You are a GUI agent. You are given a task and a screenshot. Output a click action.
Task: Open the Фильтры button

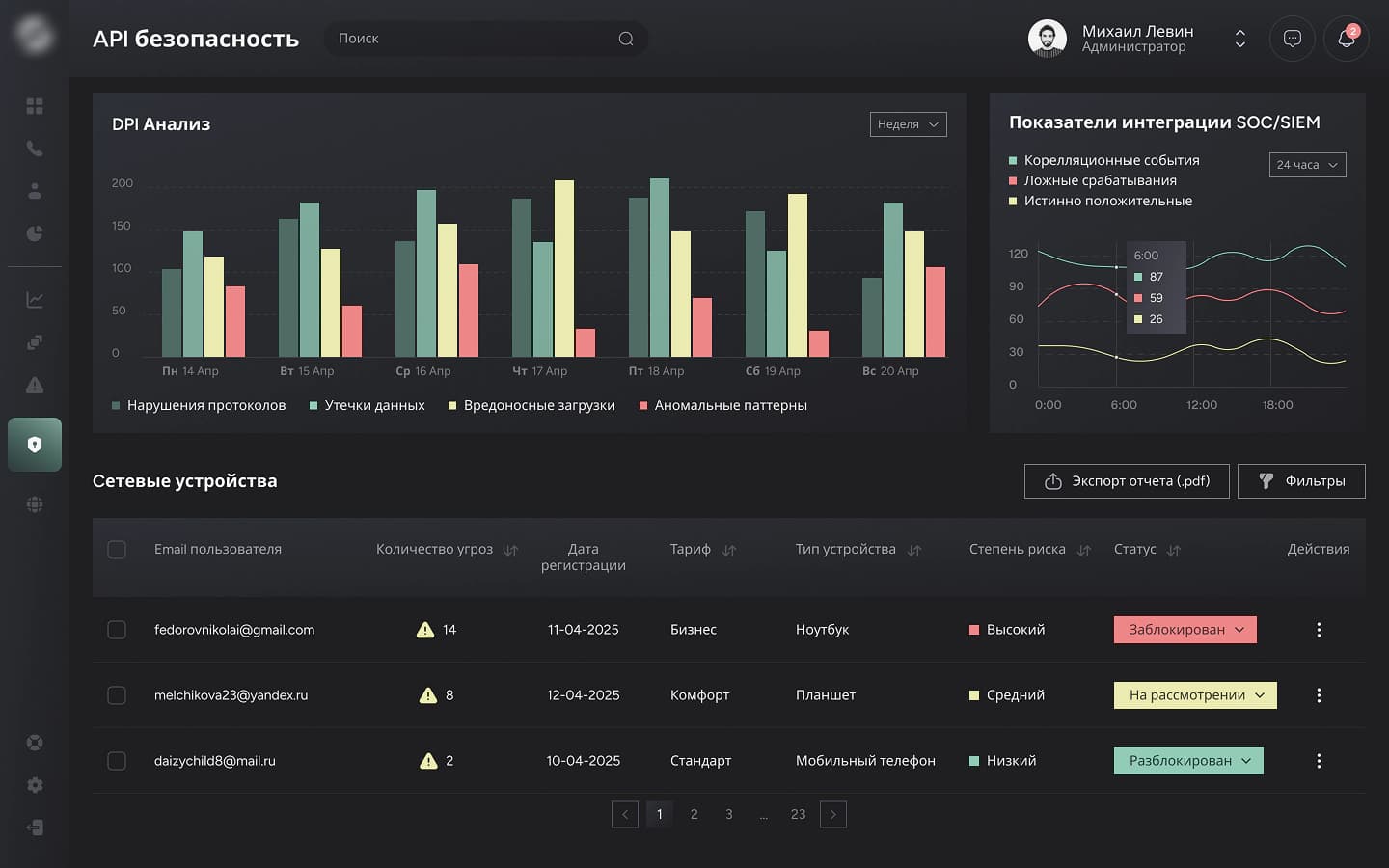tap(1301, 481)
